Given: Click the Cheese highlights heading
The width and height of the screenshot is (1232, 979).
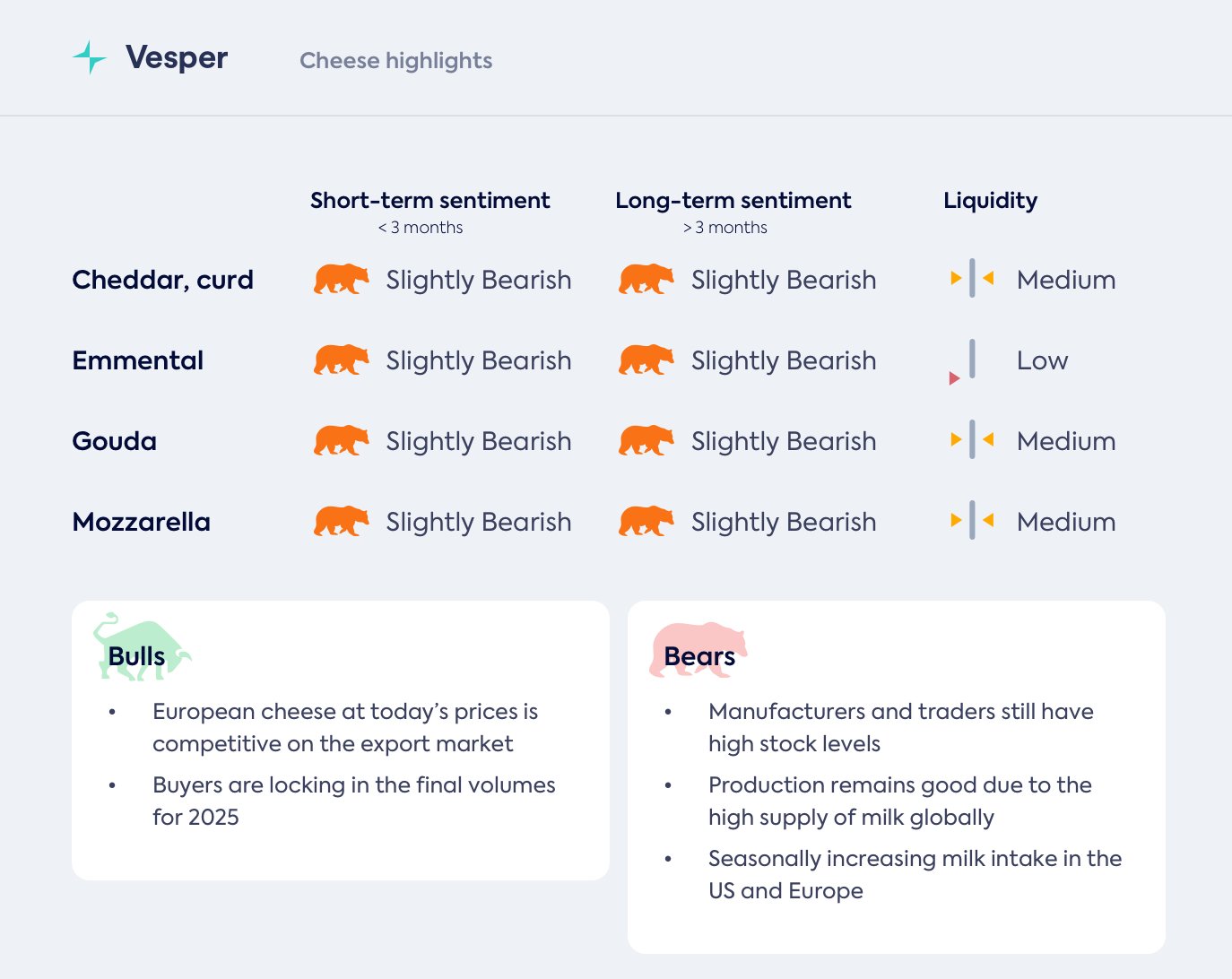Looking at the screenshot, I should point(395,61).
